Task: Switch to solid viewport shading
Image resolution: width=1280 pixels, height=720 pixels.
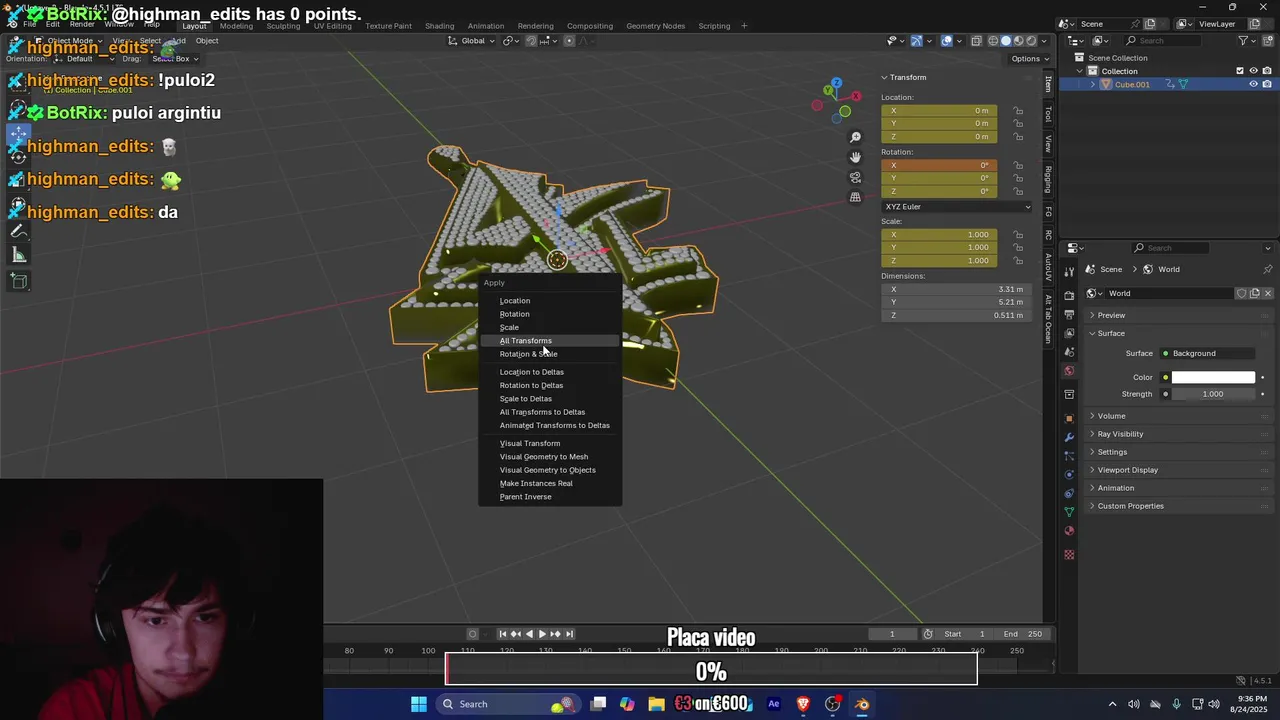Action: pos(1006,41)
